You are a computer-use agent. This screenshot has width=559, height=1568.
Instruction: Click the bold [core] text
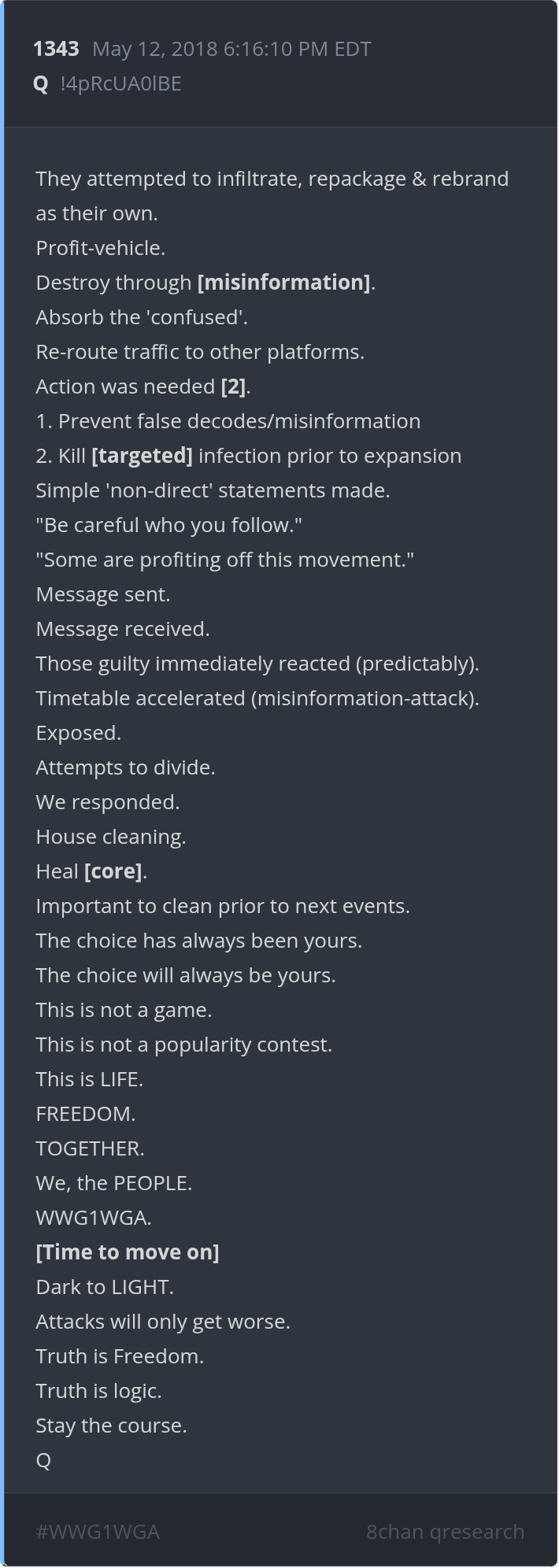[x=113, y=871]
